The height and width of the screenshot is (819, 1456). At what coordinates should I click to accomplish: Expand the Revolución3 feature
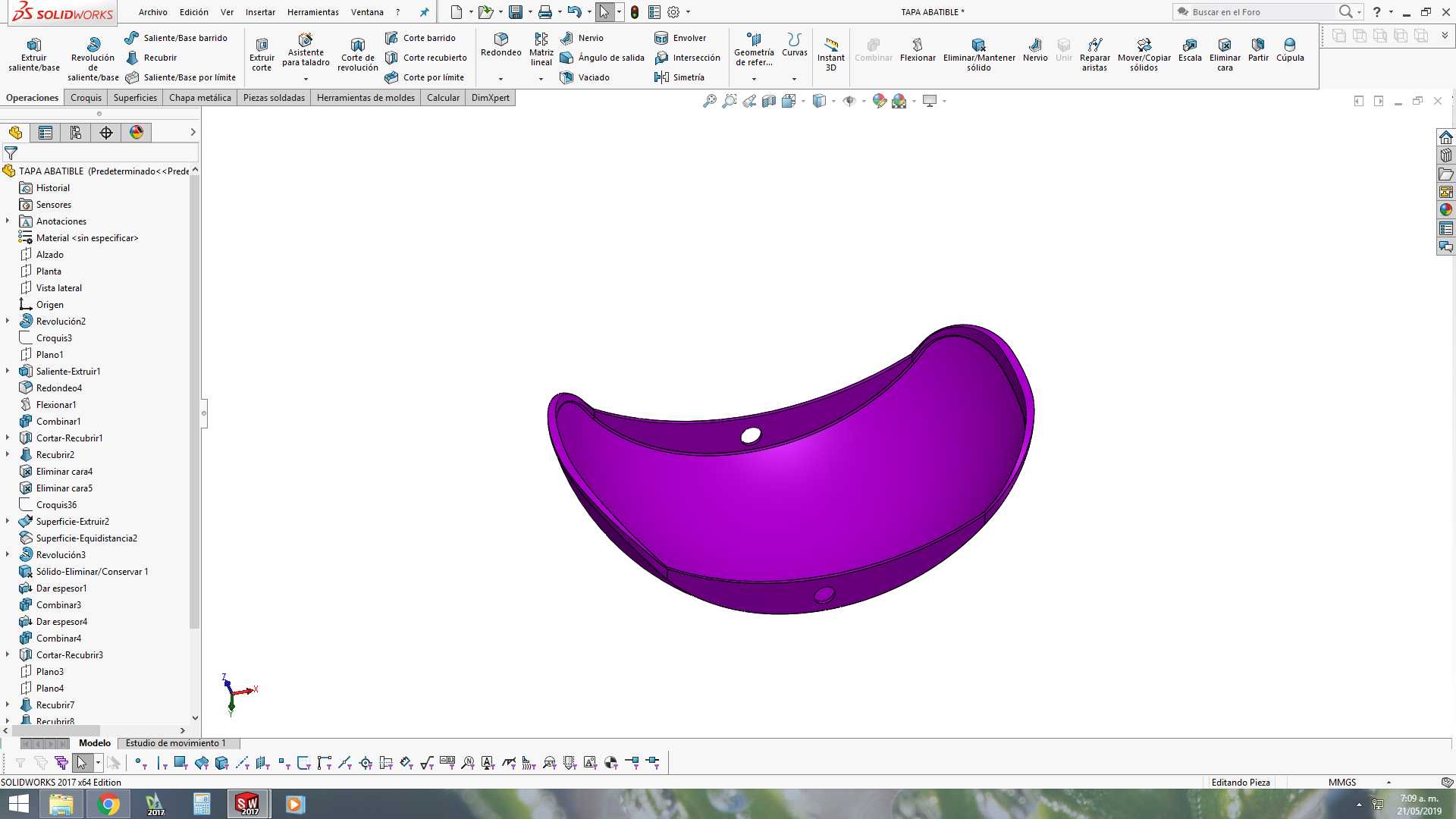tap(8, 555)
